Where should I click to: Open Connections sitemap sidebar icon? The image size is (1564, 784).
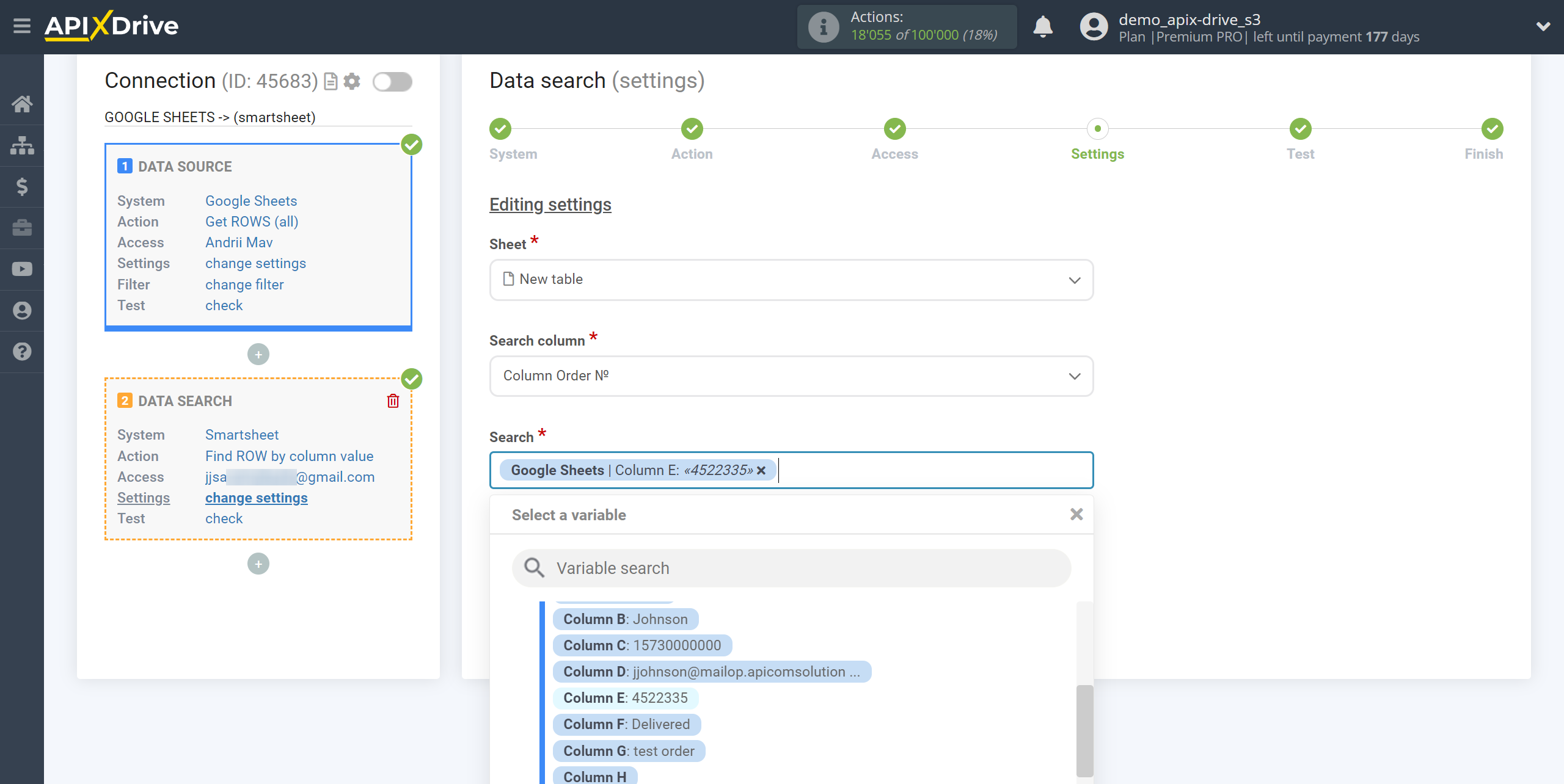[22, 145]
